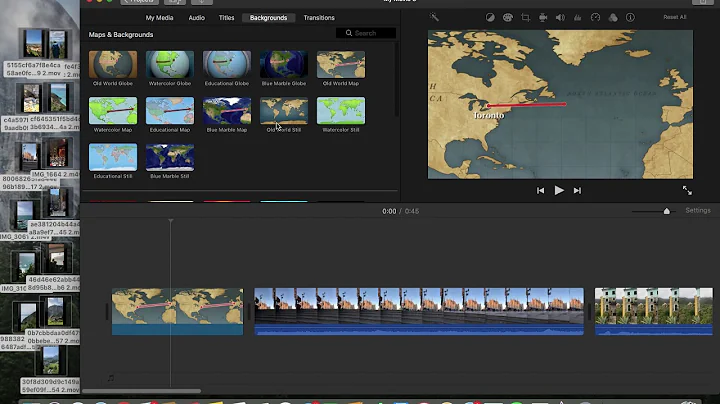Select the Old World map clip in timeline

pos(178,311)
